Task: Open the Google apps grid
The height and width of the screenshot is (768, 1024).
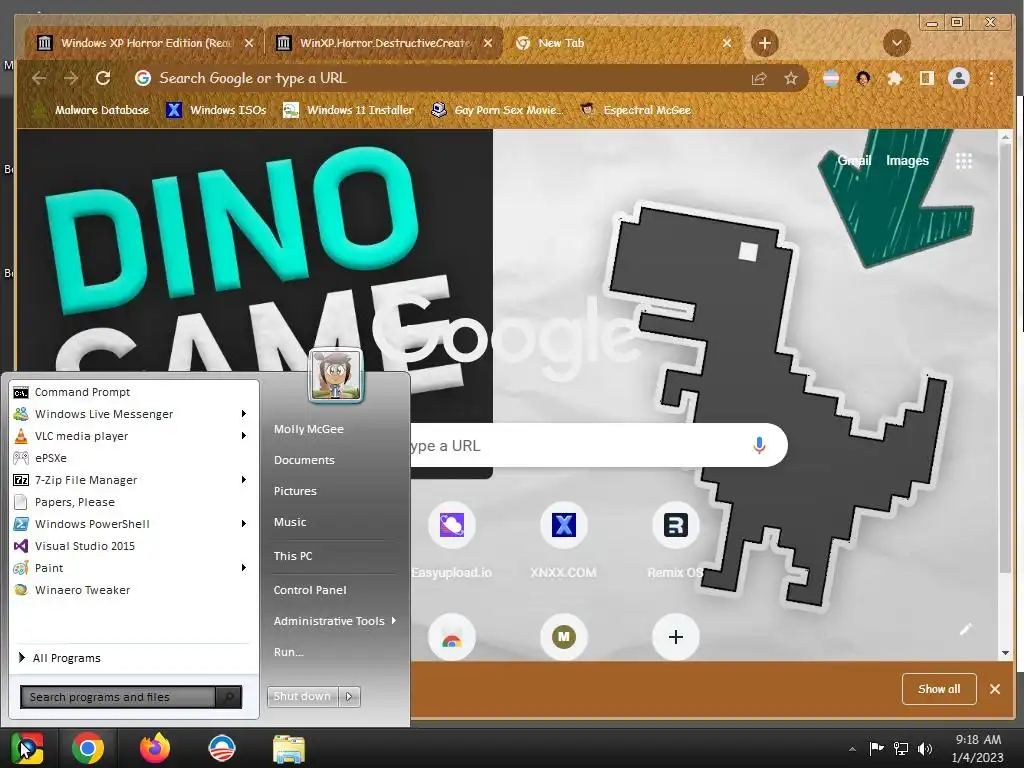Action: (x=964, y=161)
